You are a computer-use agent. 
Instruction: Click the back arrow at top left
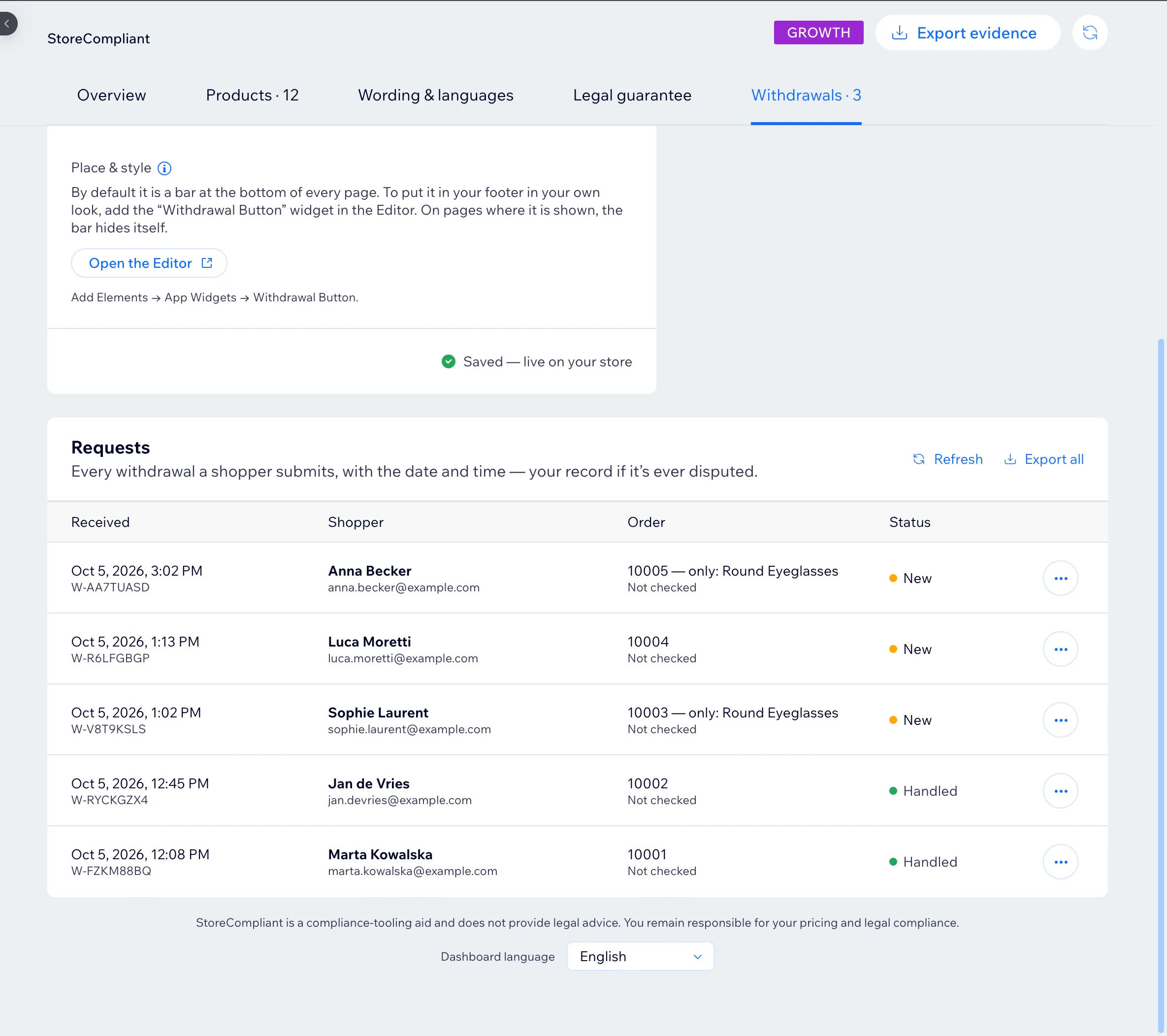[x=7, y=24]
